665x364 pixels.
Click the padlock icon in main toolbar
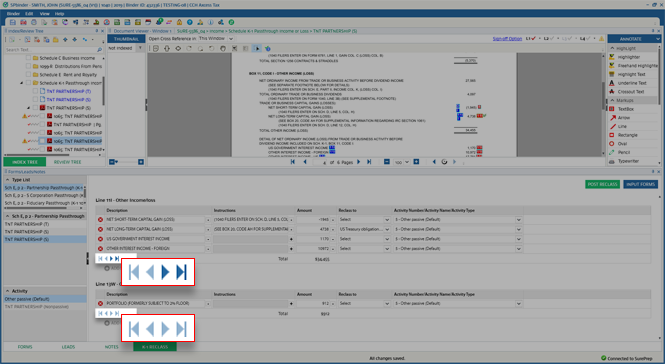coord(179,22)
